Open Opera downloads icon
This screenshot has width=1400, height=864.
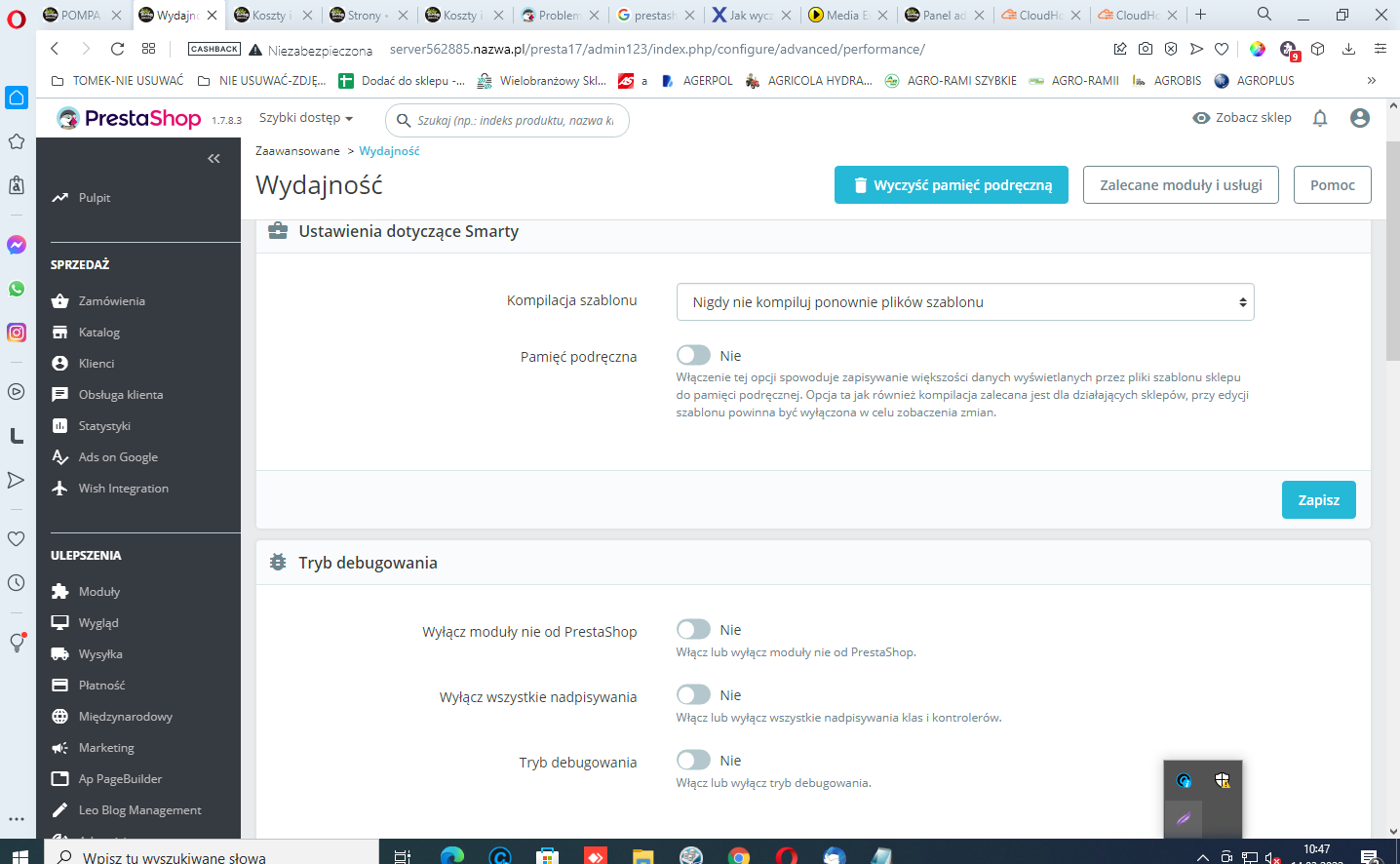(1348, 49)
